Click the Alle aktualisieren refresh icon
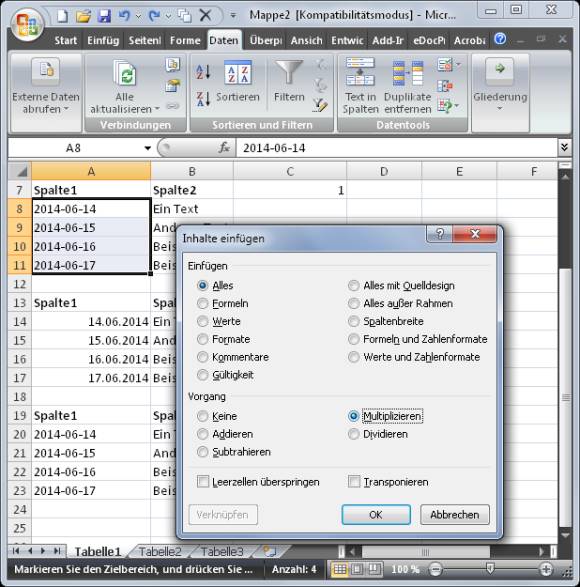Screen dimensions: 580x587 (125, 73)
